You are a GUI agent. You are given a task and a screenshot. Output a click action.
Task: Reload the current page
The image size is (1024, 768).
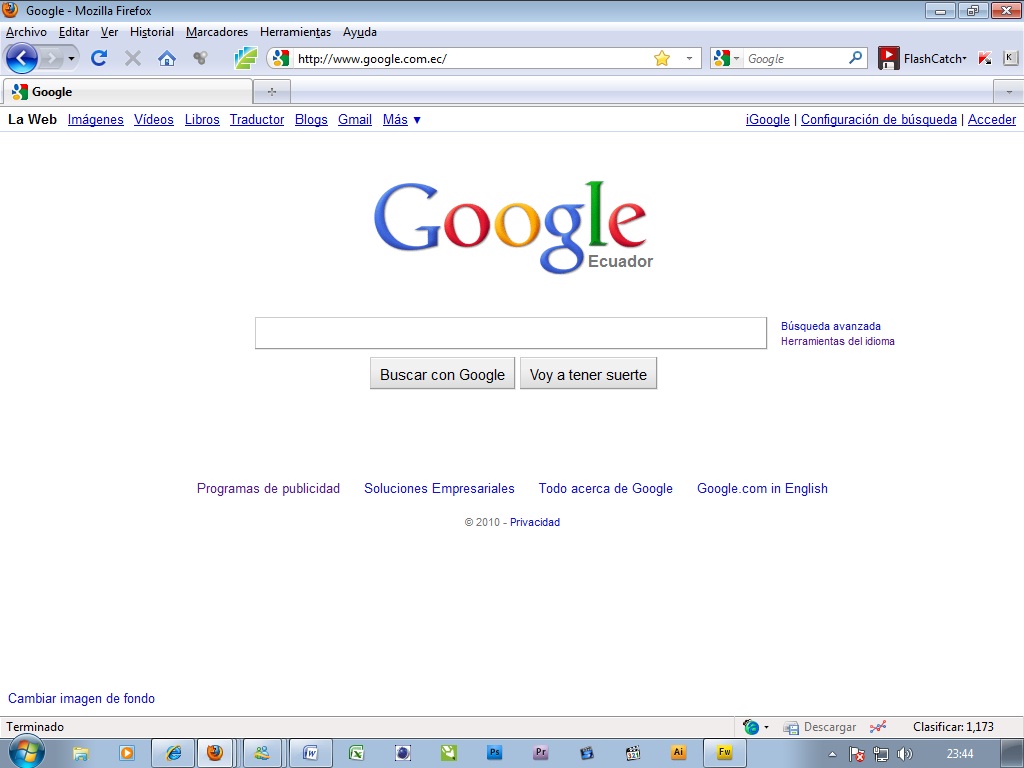[x=98, y=58]
